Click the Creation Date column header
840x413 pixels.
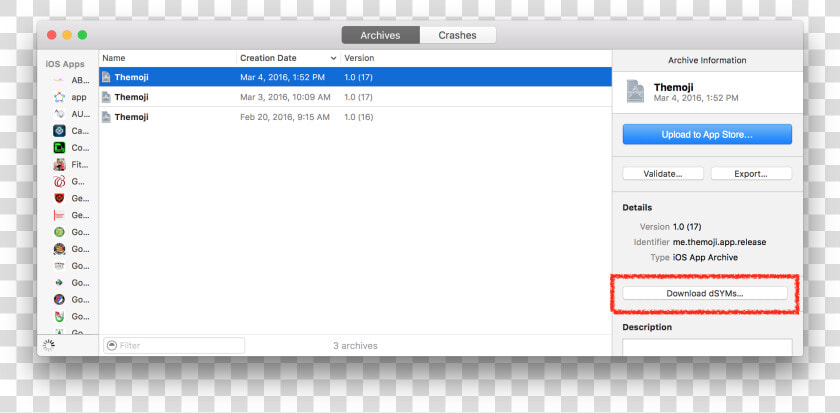tap(288, 58)
